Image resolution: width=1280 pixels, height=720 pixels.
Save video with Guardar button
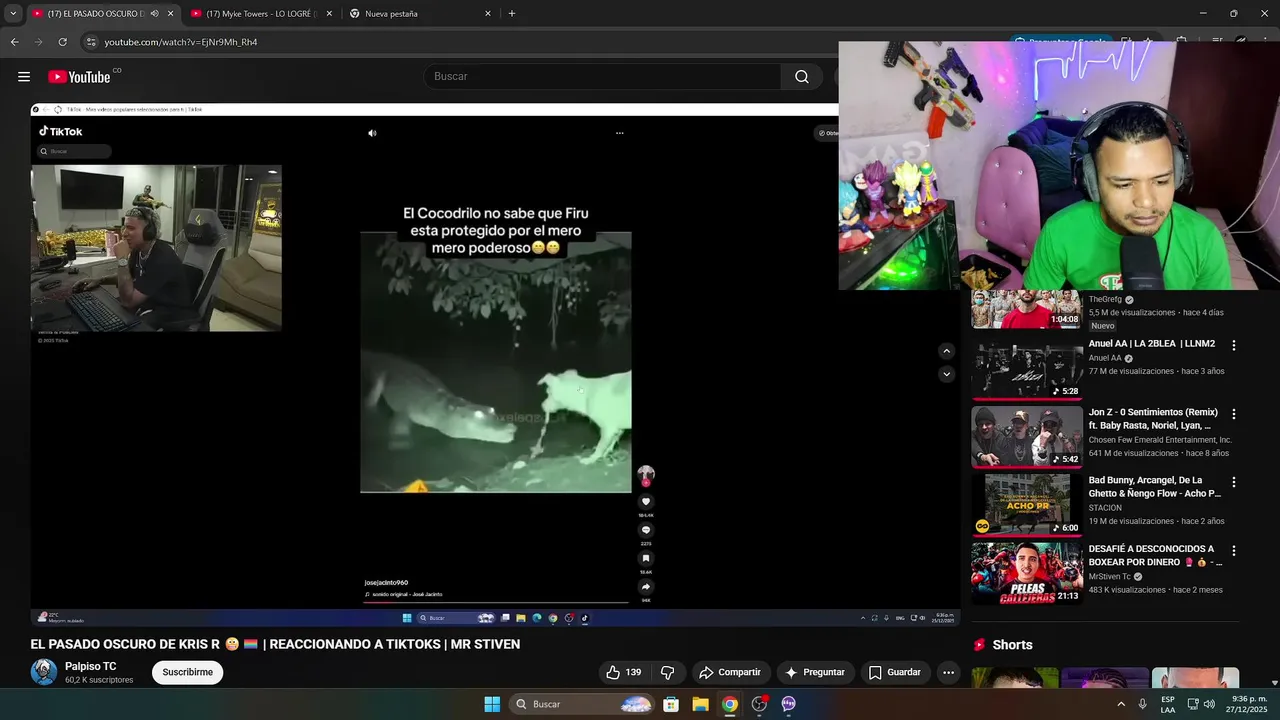coord(894,672)
